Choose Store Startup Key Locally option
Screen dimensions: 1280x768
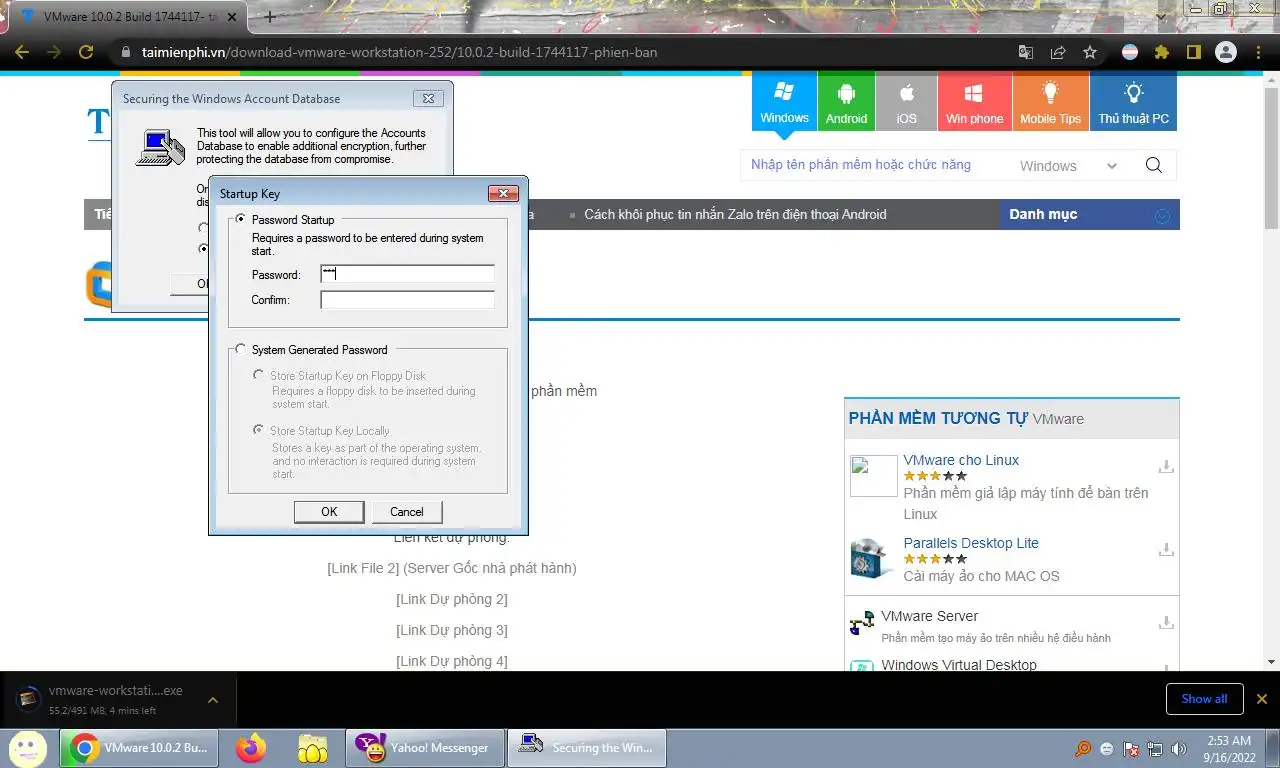[260, 430]
